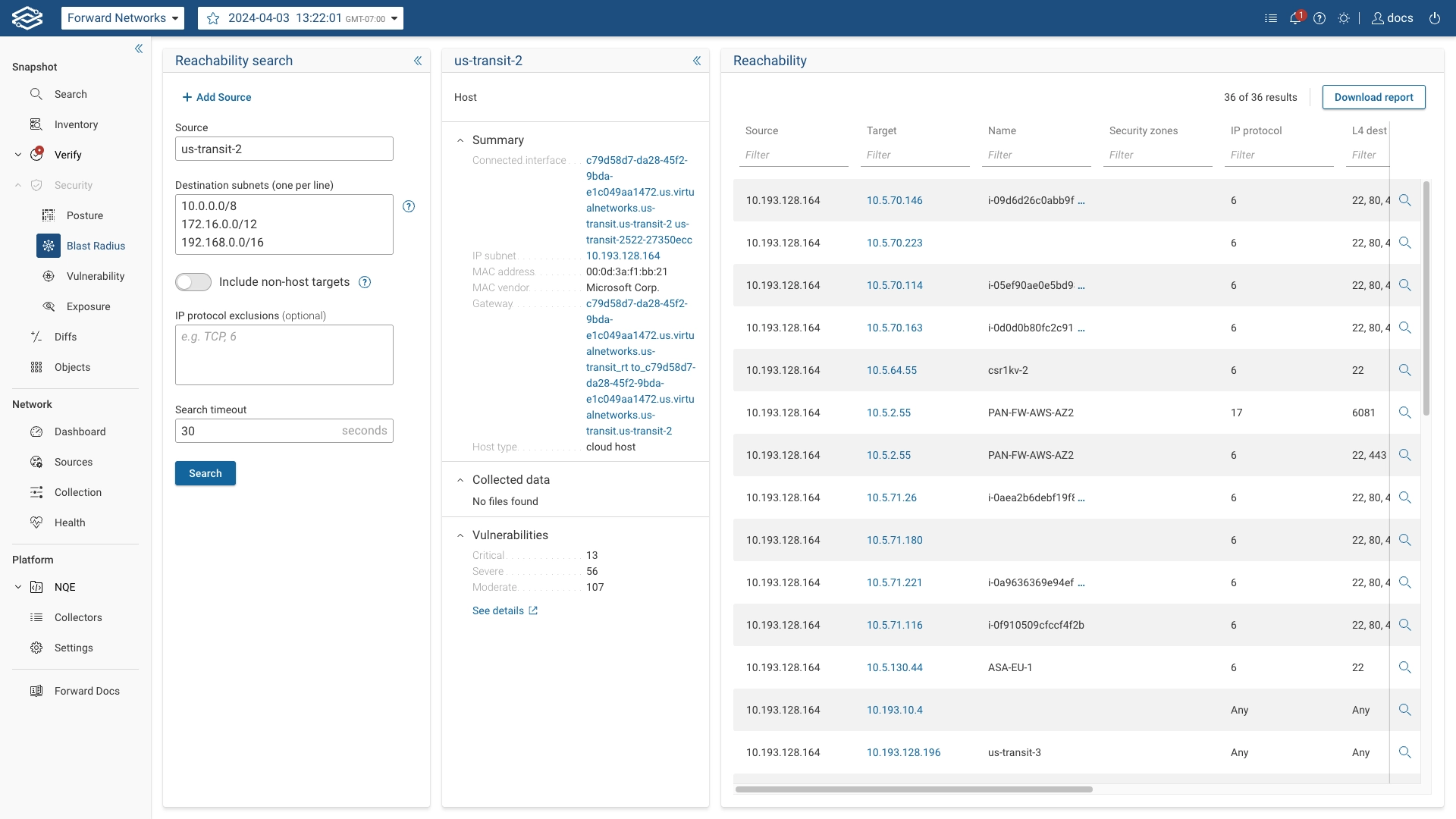Open notifications with the bell icon

[1295, 17]
